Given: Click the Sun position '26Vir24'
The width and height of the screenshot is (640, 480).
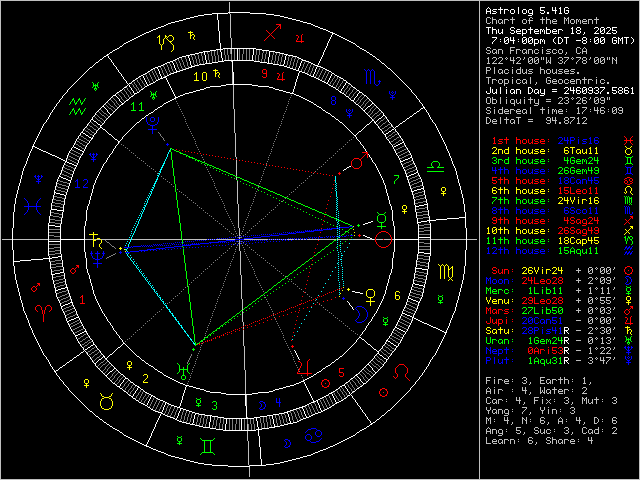Looking at the screenshot, I should coord(542,271).
